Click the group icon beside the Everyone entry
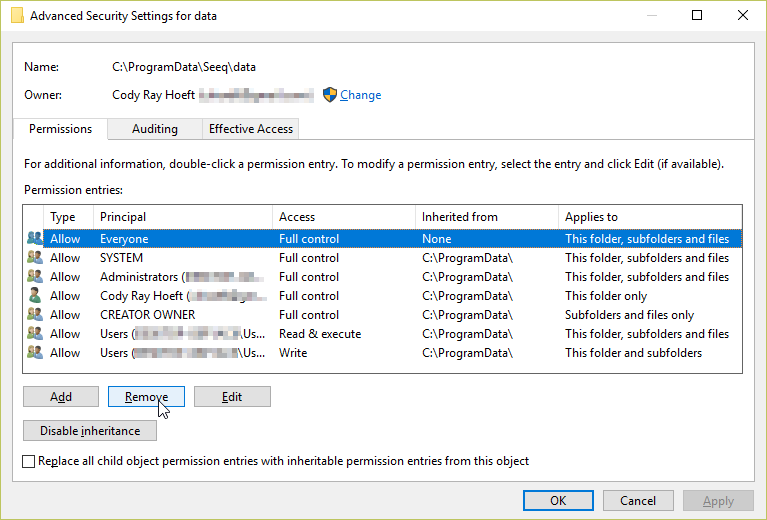Viewport: 767px width, 520px height. (35, 239)
